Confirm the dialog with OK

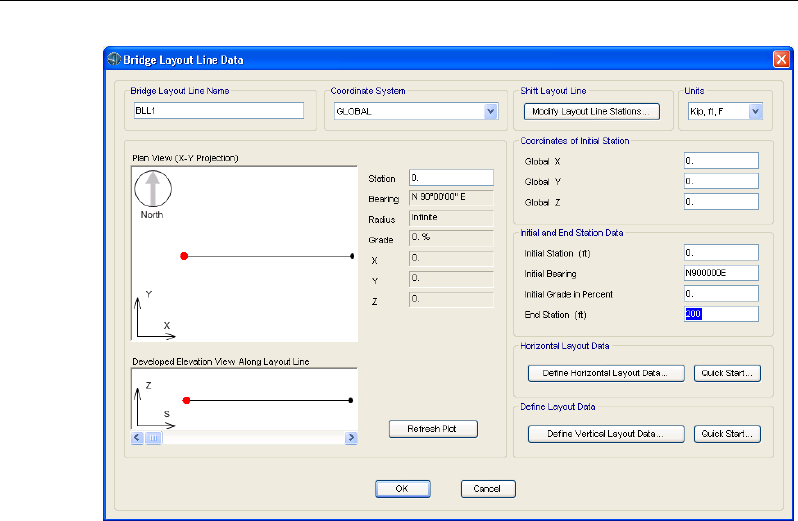402,489
